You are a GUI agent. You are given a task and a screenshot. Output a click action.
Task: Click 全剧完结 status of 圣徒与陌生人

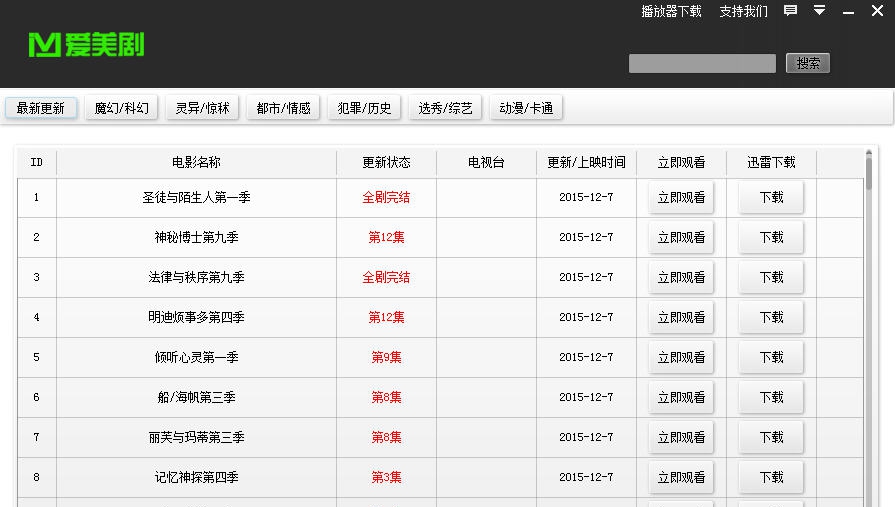(x=386, y=198)
